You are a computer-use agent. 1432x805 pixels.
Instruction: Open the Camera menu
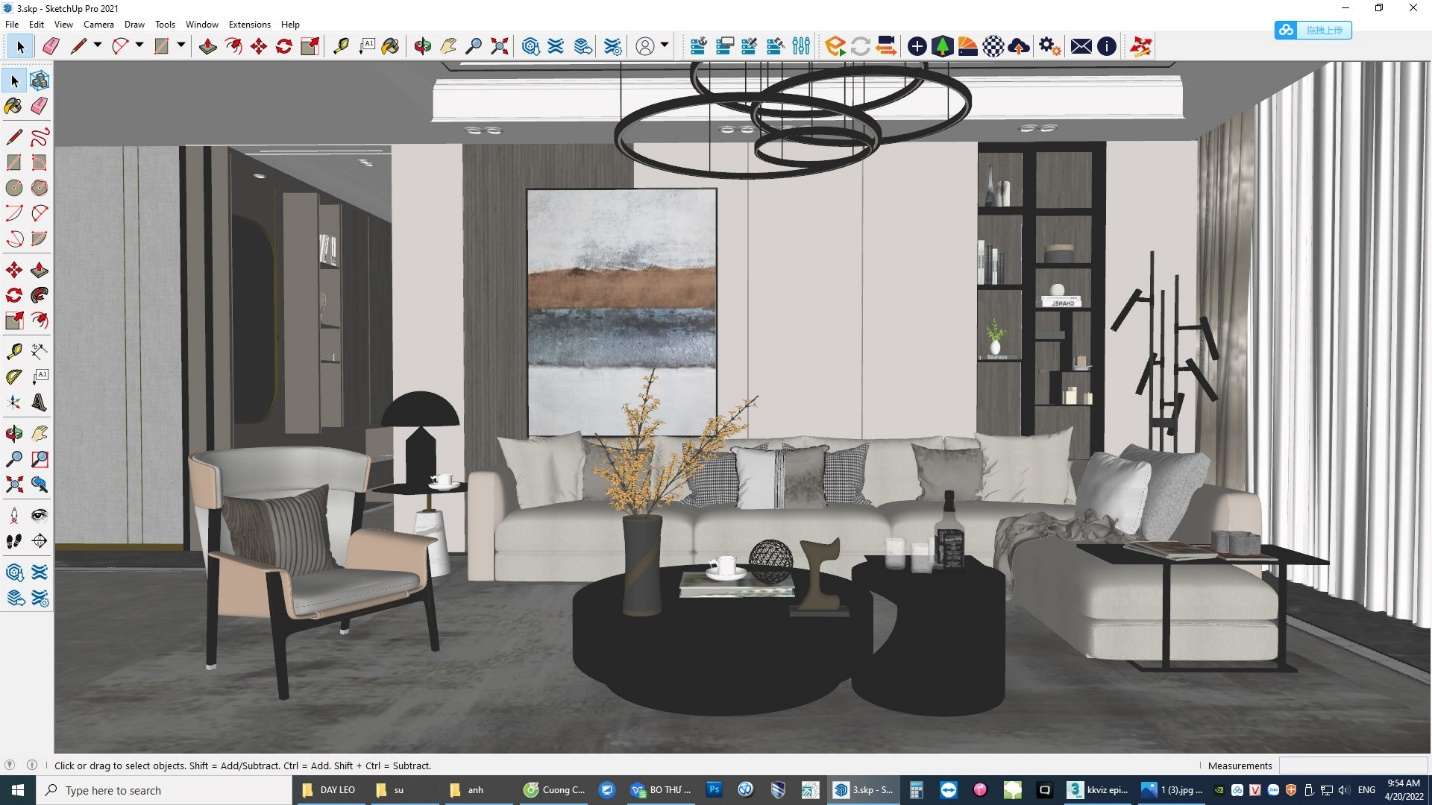point(98,24)
